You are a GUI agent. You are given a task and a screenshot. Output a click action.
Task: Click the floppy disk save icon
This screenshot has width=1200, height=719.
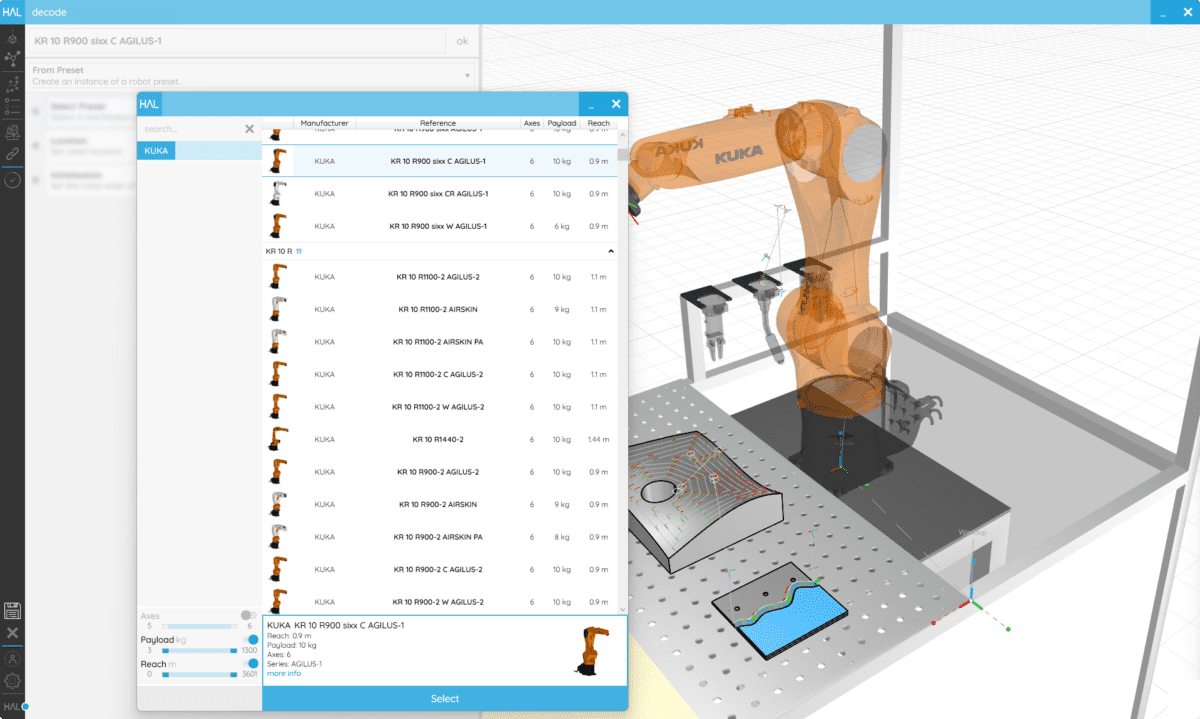pos(12,611)
